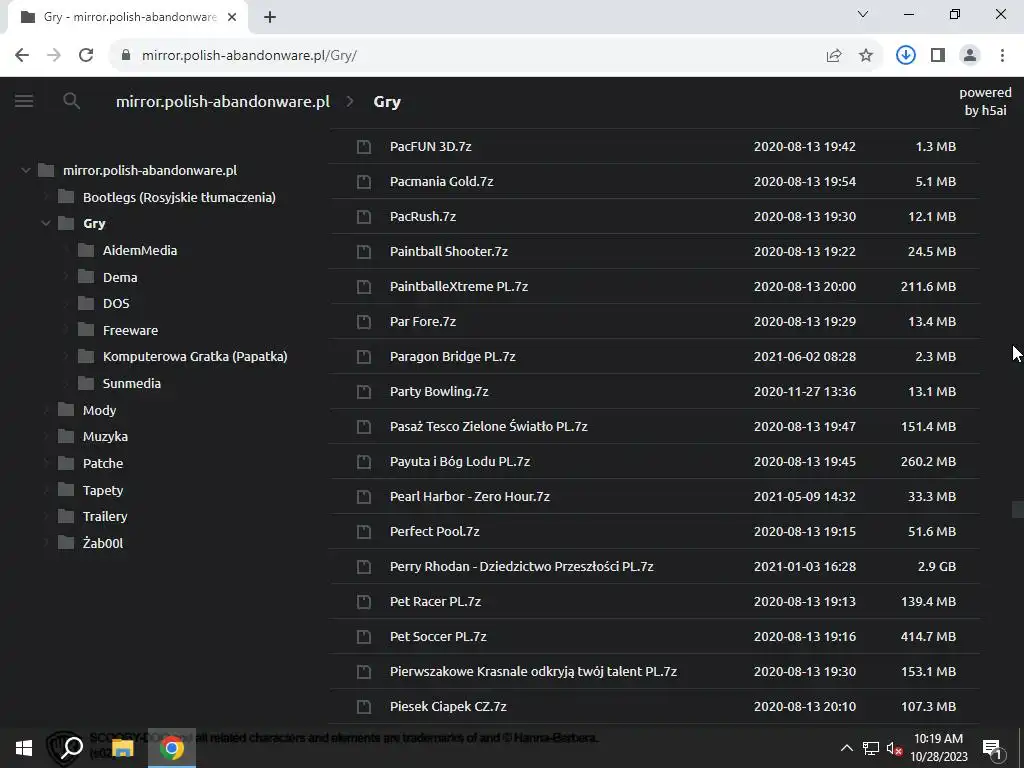Expand the Mody folder arrow
The width and height of the screenshot is (1024, 768).
pos(46,410)
